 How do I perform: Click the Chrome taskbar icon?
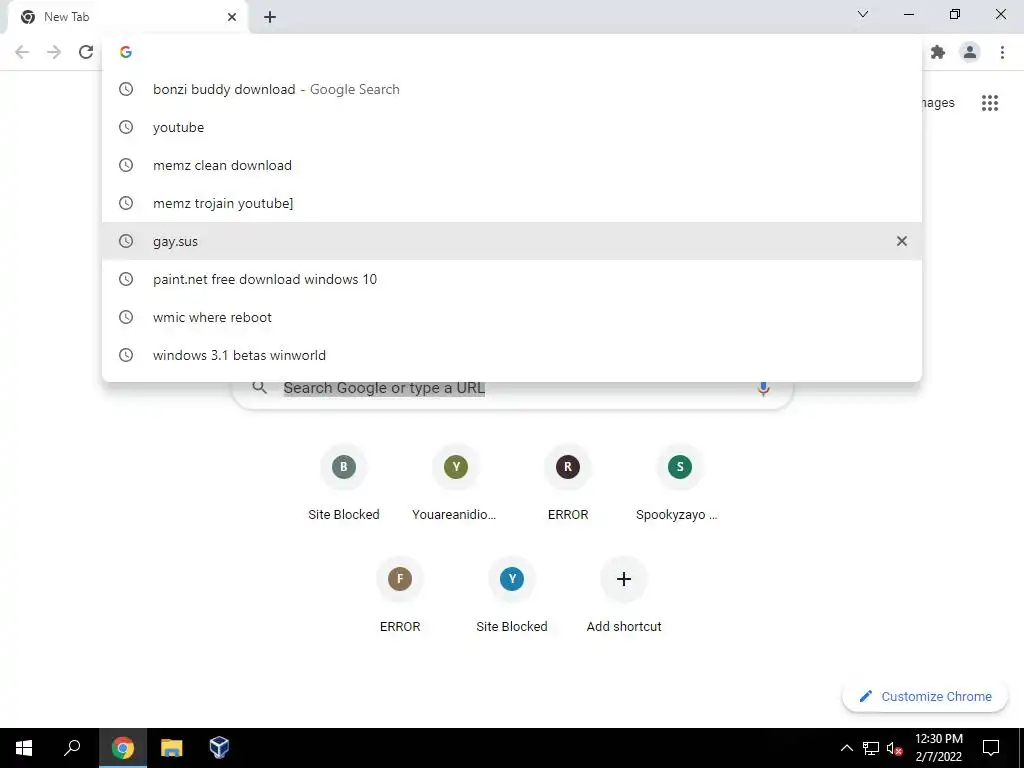point(123,748)
